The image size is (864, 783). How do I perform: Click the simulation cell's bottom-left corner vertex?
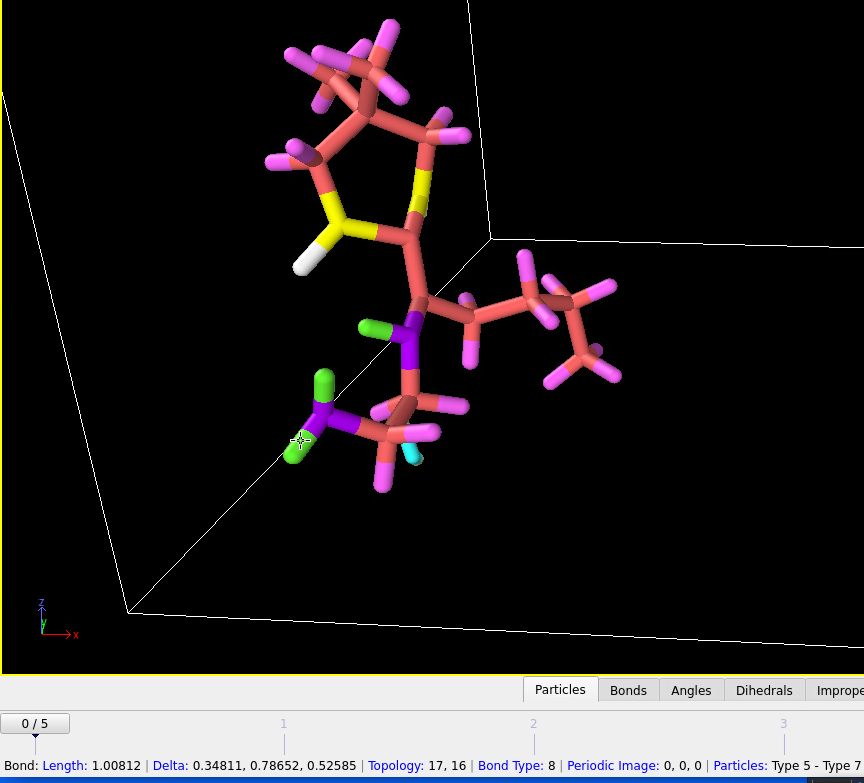128,612
